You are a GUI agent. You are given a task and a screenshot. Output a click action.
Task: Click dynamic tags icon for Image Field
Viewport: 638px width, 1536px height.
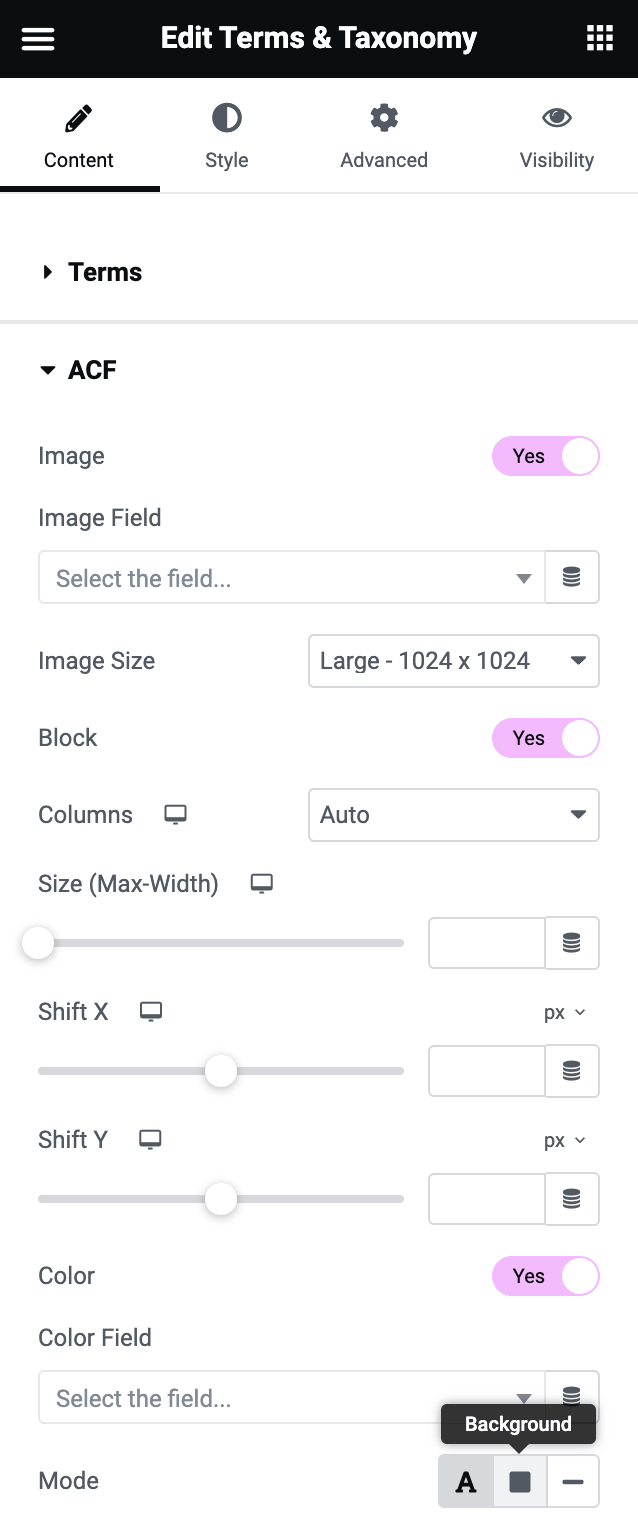572,577
